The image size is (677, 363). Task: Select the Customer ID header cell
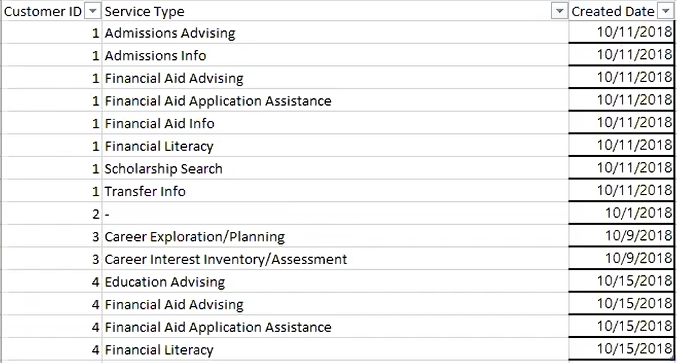[x=52, y=11]
